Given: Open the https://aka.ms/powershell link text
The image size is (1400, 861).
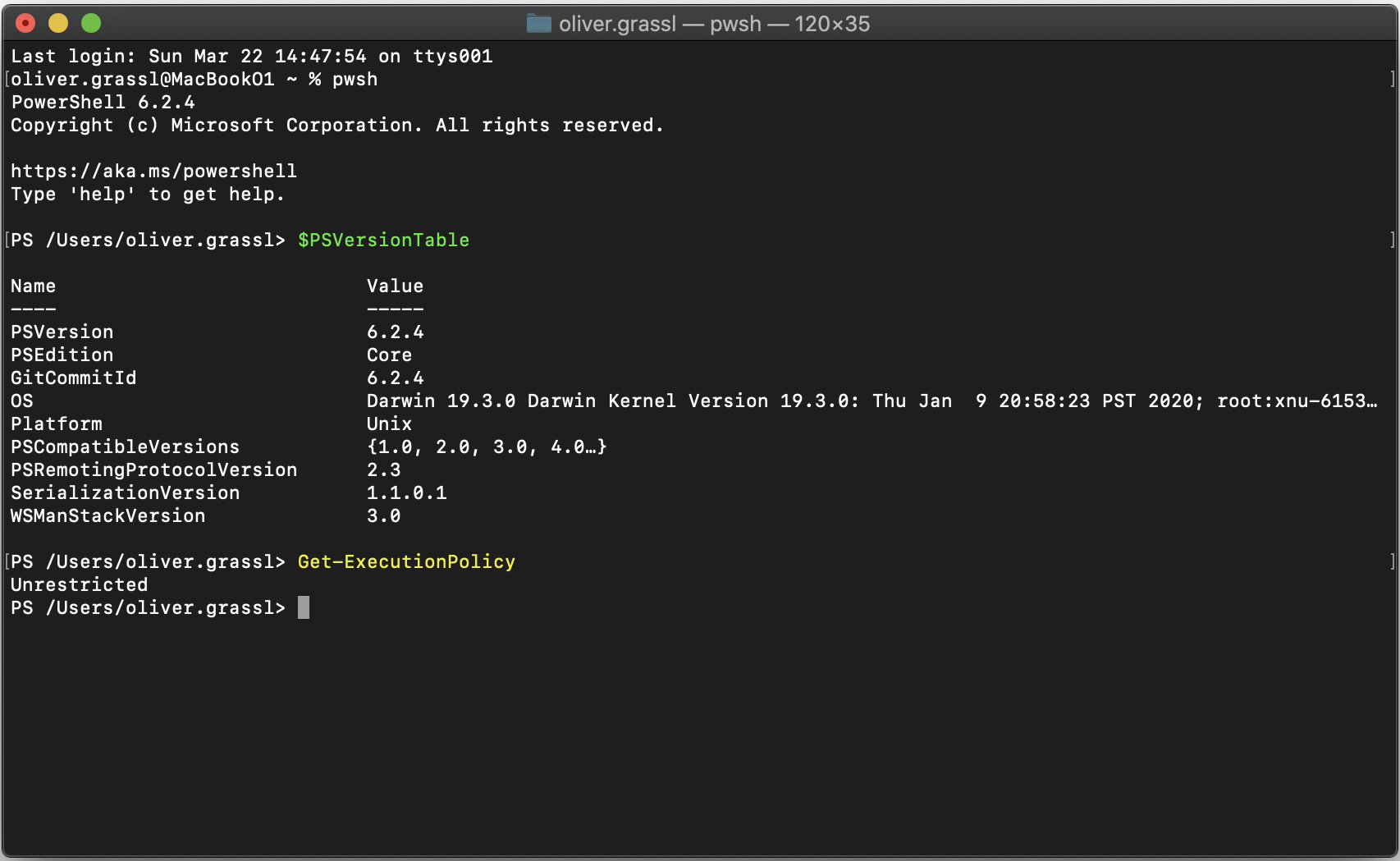Looking at the screenshot, I should click(x=153, y=172).
